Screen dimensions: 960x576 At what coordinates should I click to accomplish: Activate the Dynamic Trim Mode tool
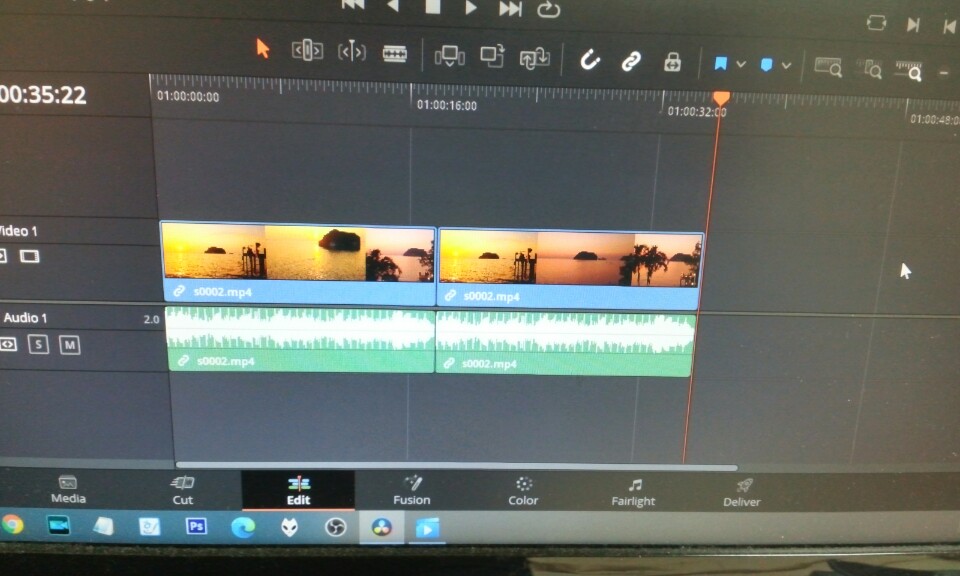coord(351,51)
